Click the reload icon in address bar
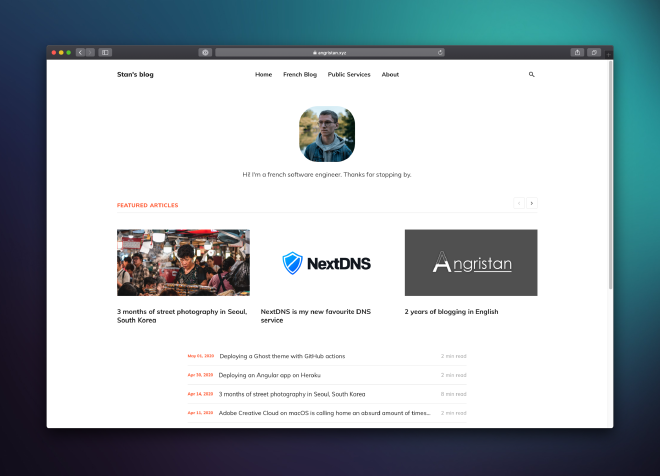 (440, 52)
